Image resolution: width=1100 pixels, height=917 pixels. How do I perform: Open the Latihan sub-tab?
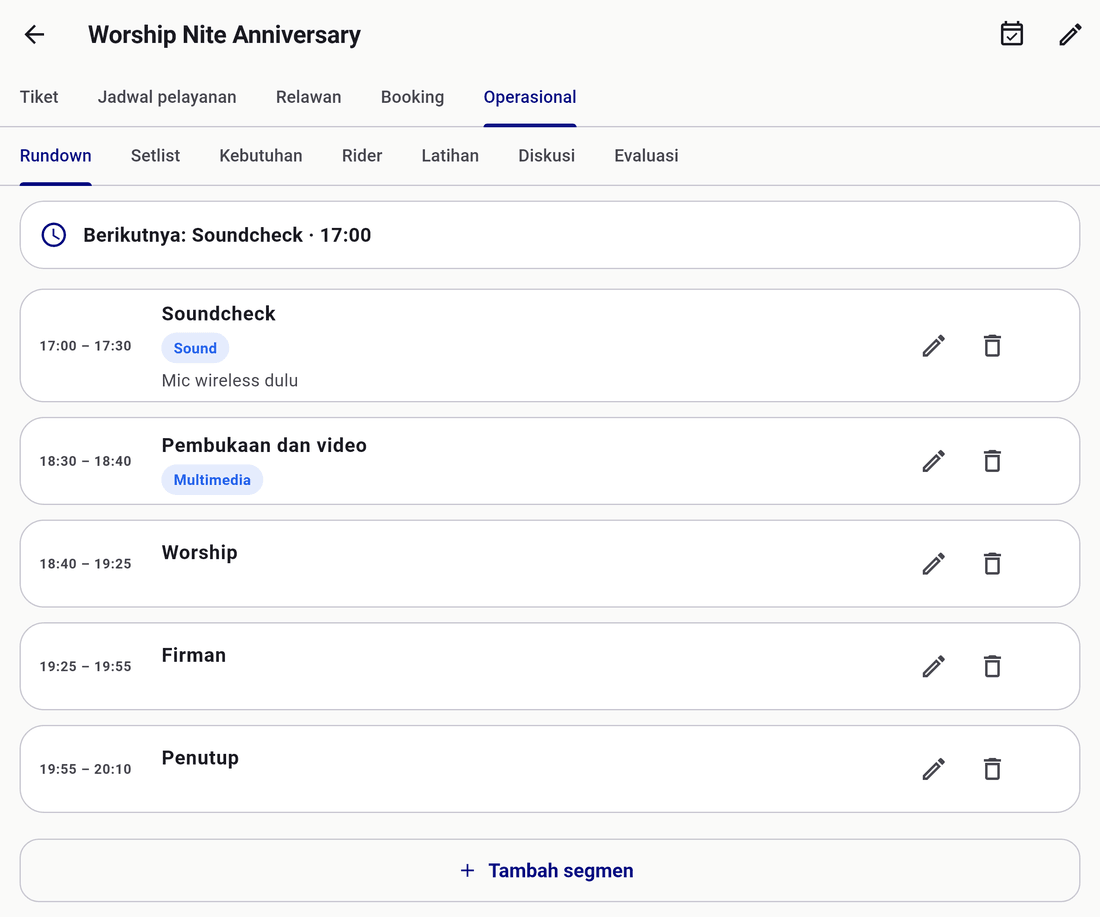450,156
